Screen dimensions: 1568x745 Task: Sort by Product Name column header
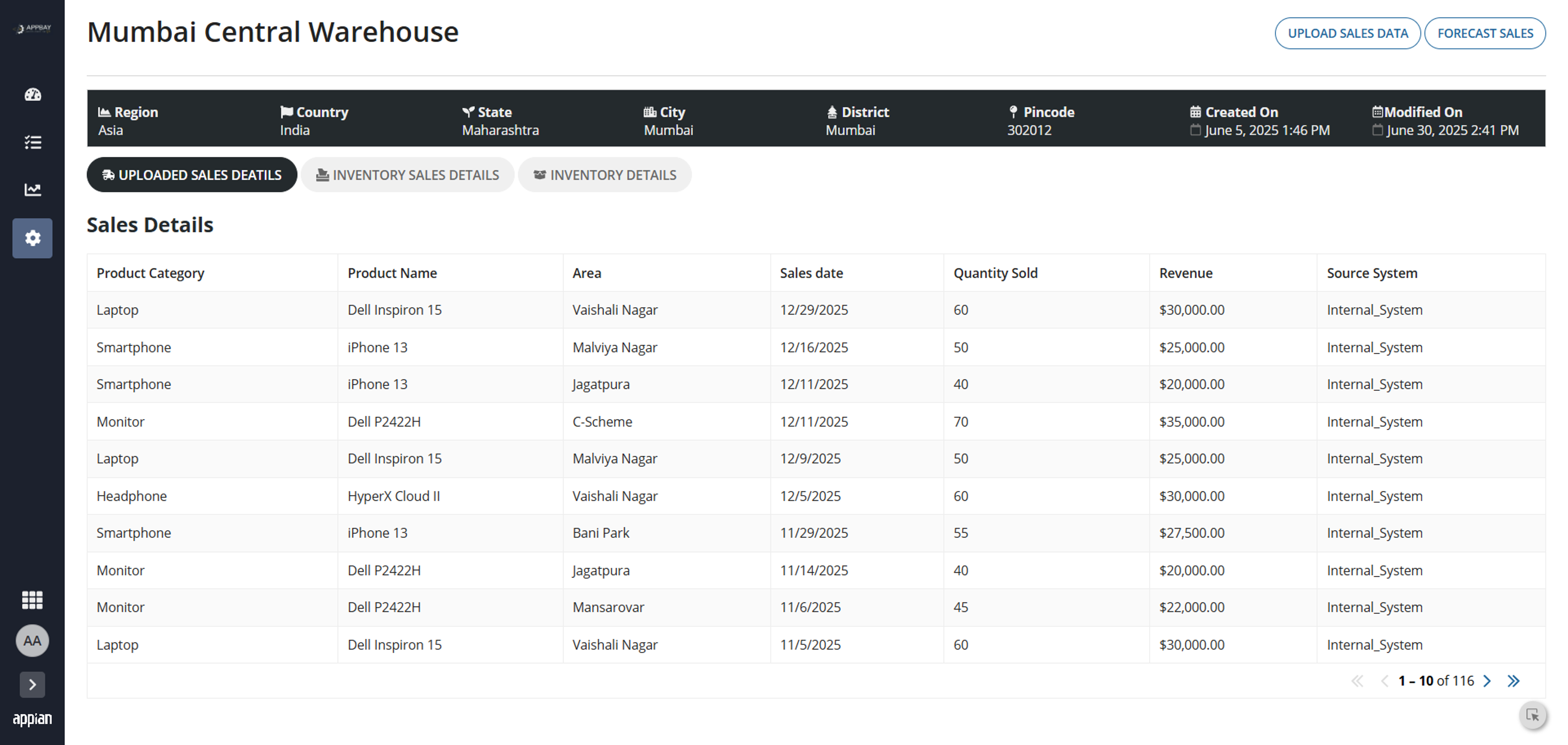pyautogui.click(x=392, y=273)
